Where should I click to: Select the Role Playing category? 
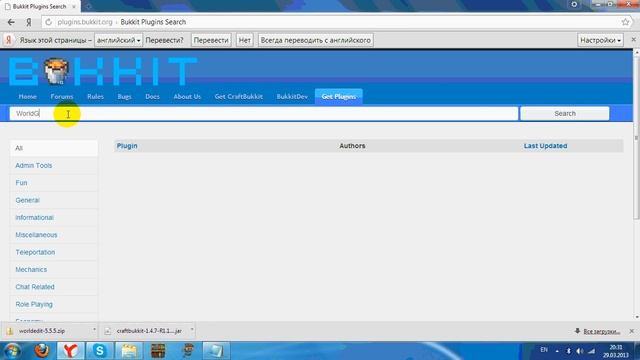click(54, 304)
